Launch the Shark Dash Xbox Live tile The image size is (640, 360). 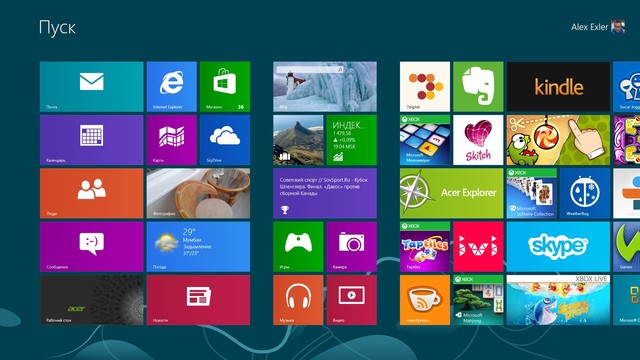tap(558, 300)
